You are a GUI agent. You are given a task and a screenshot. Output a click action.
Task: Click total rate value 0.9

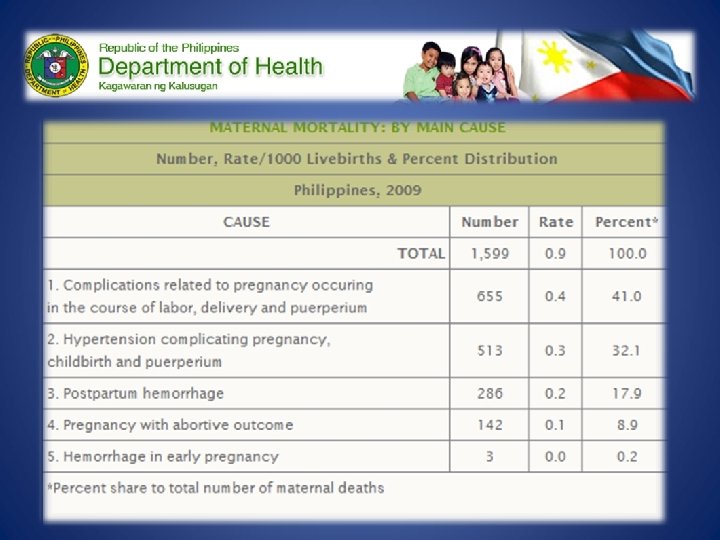(555, 253)
